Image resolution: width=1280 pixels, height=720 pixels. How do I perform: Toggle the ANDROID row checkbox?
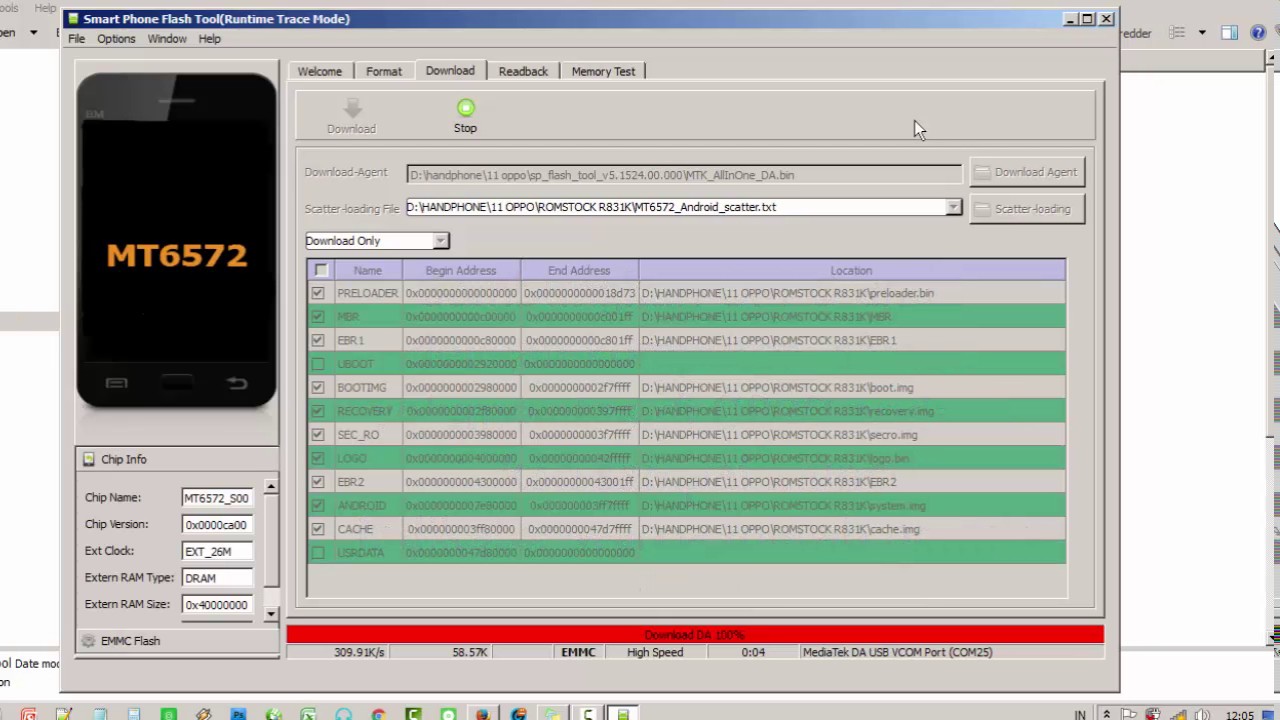click(x=318, y=505)
